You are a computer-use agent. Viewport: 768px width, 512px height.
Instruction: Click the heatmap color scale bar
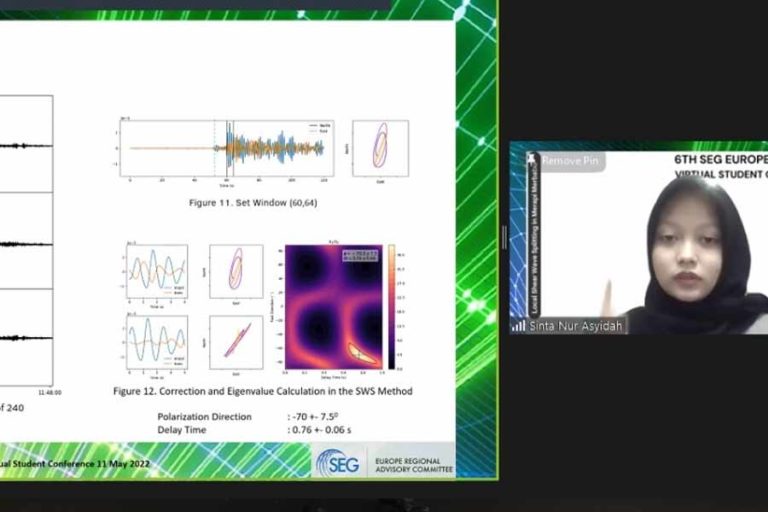click(392, 307)
